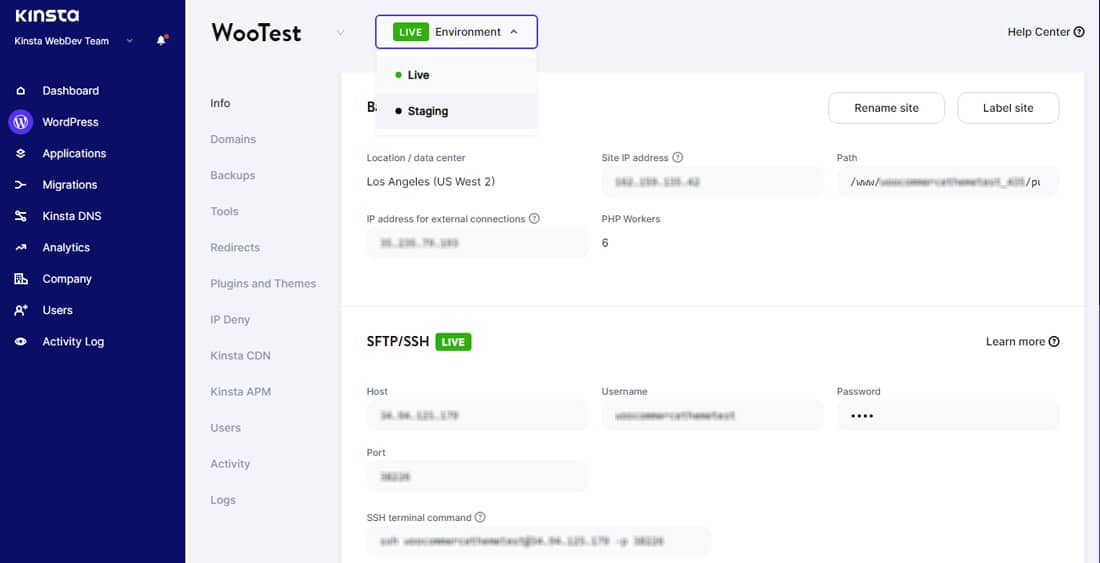The height and width of the screenshot is (563, 1100).
Task: Open the WooTest site switcher chevron
Action: pos(340,33)
